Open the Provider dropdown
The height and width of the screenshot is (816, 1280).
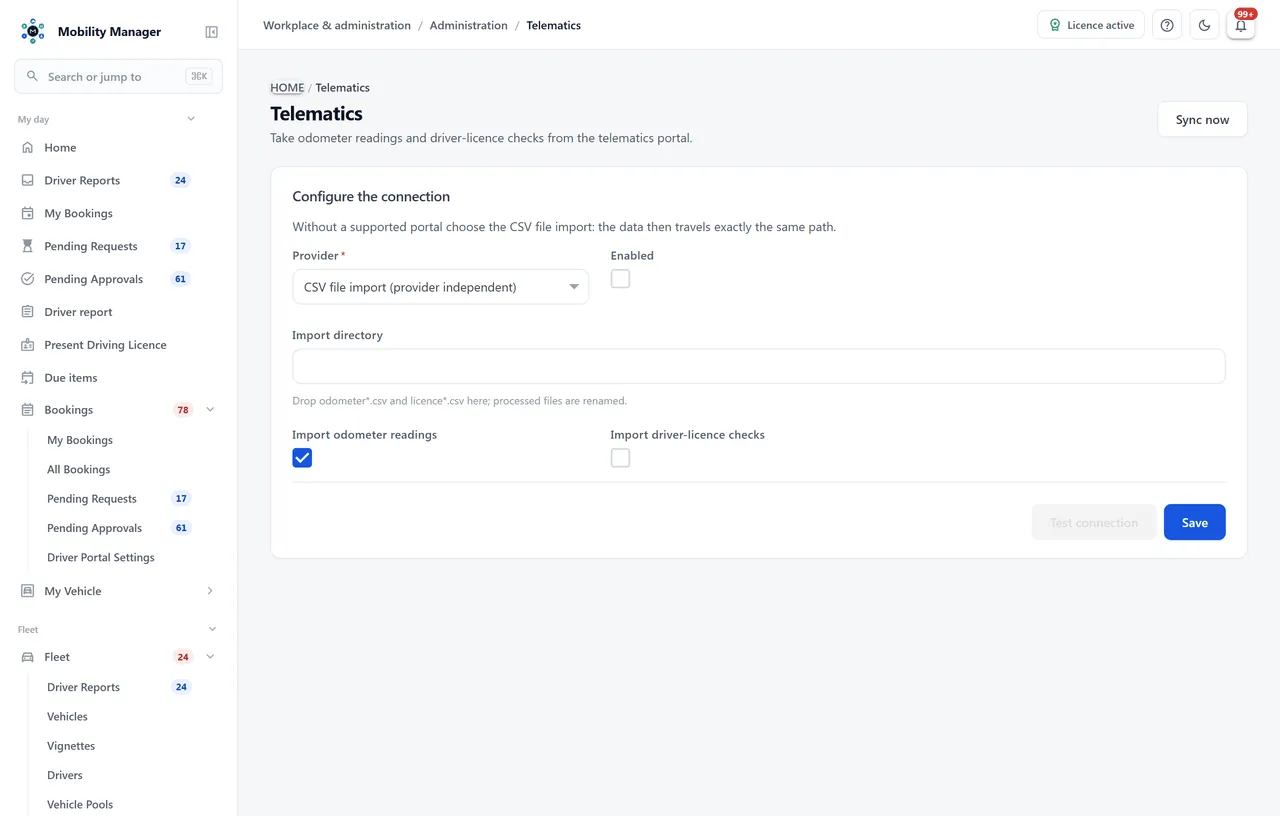click(440, 287)
